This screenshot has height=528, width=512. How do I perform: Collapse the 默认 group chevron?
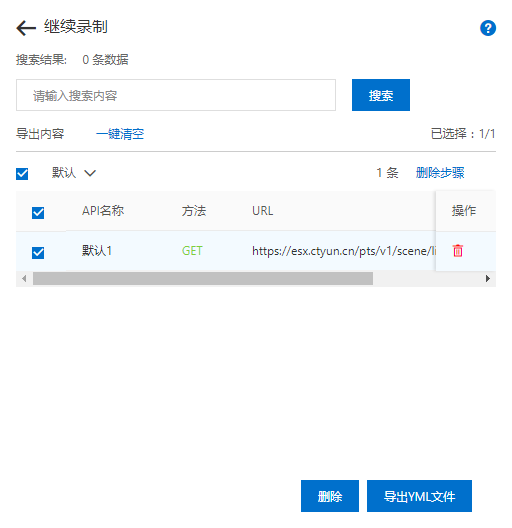pyautogui.click(x=90, y=173)
